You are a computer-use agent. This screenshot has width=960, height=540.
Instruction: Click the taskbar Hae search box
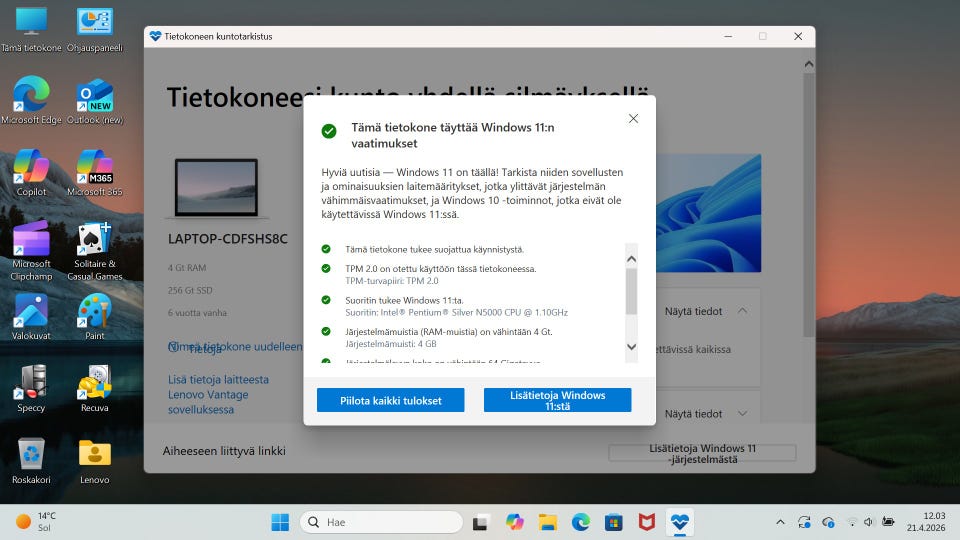pos(381,522)
